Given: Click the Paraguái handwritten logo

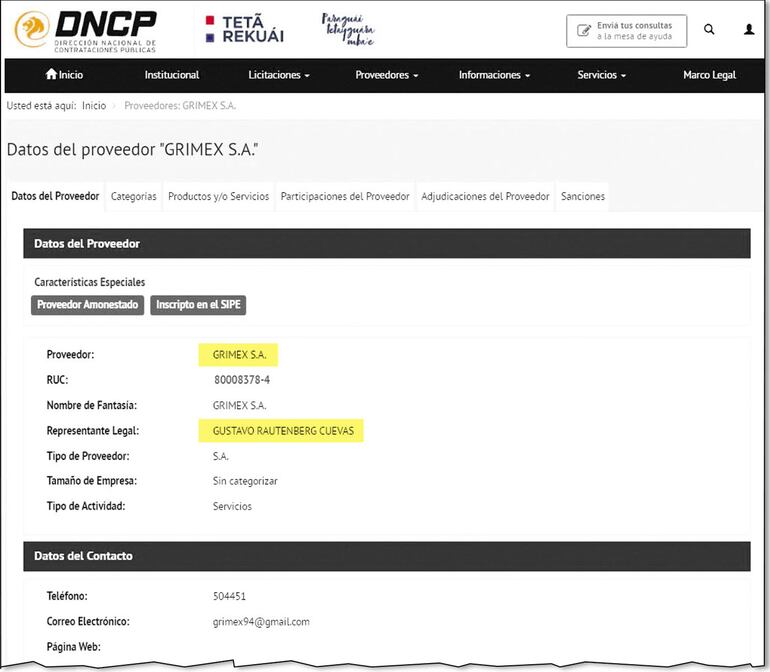Looking at the screenshot, I should tap(348, 29).
